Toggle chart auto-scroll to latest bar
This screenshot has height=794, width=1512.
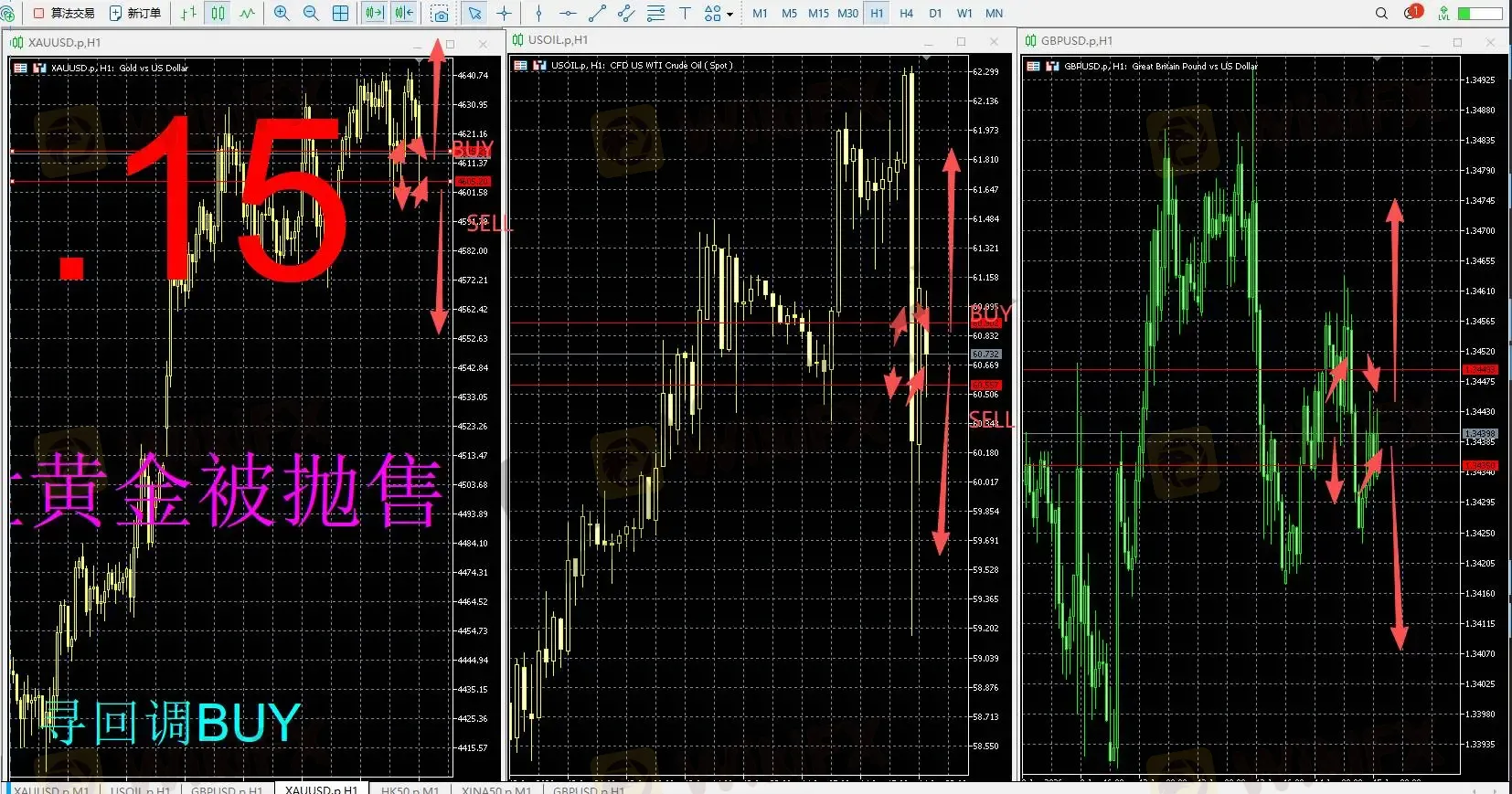(x=374, y=14)
